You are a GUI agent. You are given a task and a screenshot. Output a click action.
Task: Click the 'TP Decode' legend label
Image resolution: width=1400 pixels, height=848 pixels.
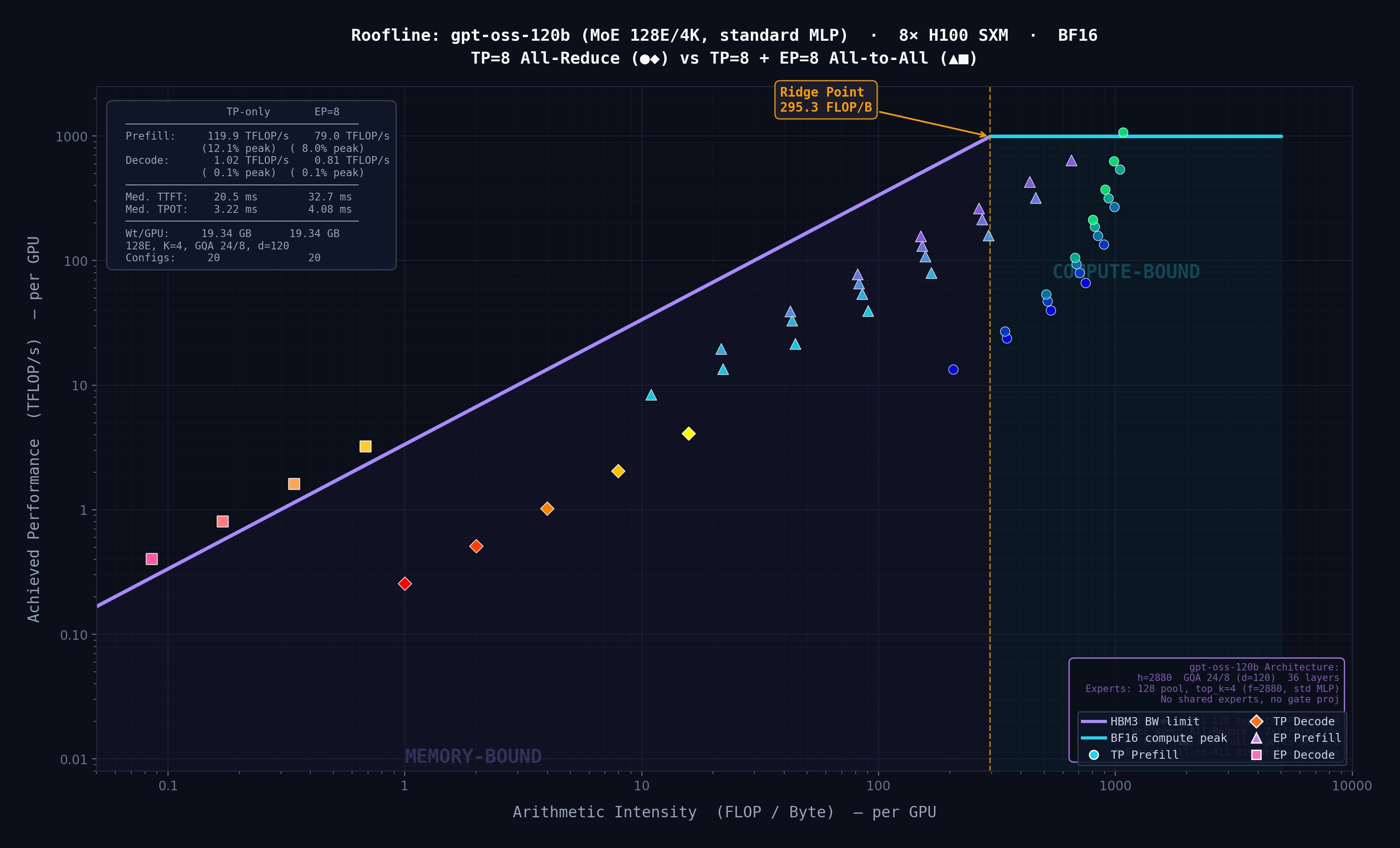[x=1304, y=721]
